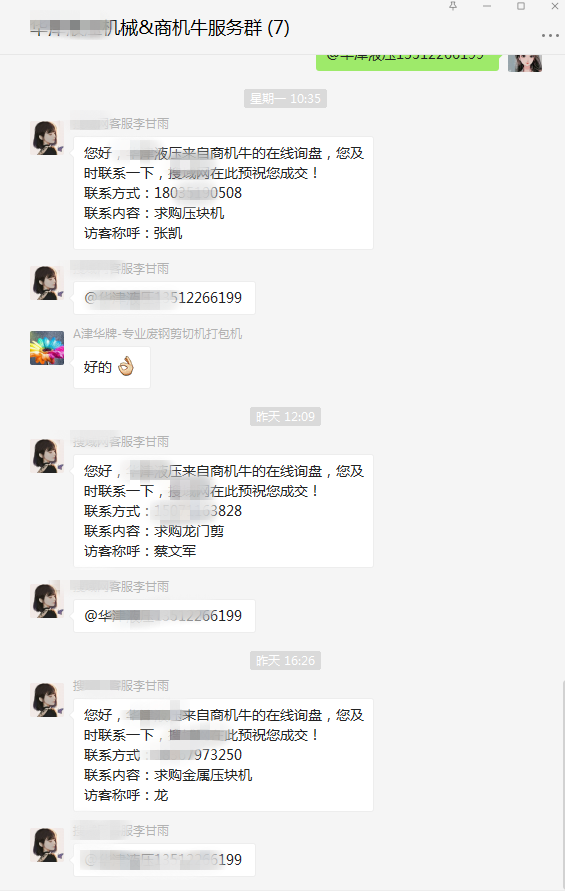Image resolution: width=565 pixels, height=894 pixels.
Task: Click phone number ending 0508
Action: pos(198,193)
